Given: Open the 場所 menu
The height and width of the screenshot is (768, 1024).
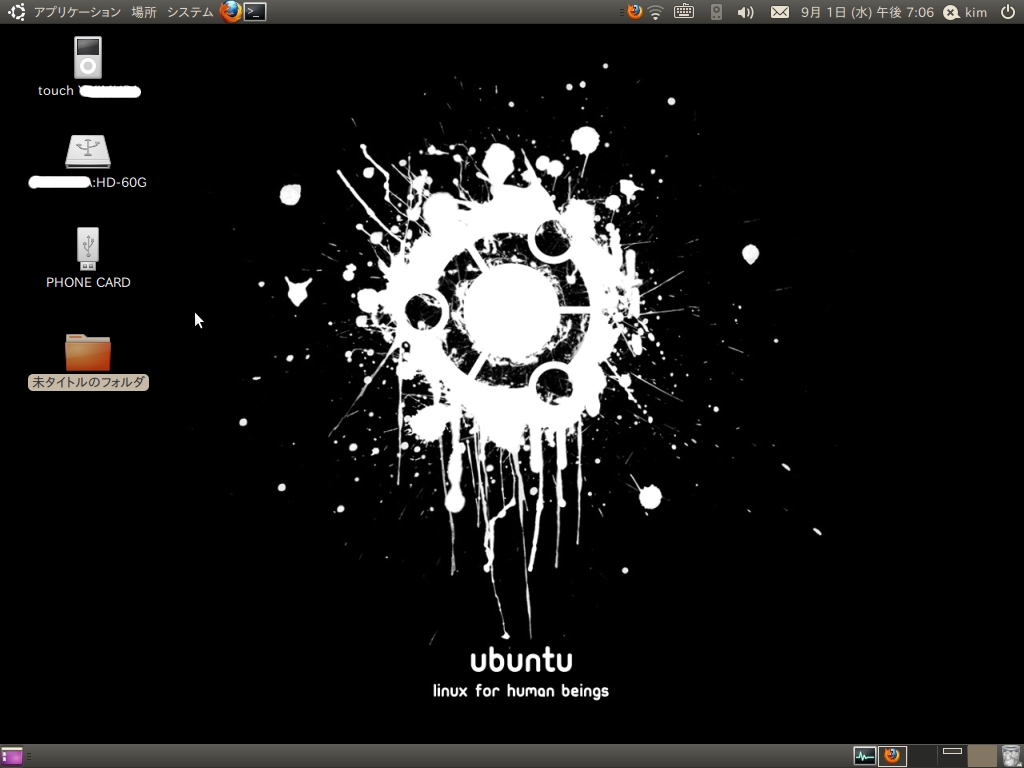Looking at the screenshot, I should click(144, 12).
